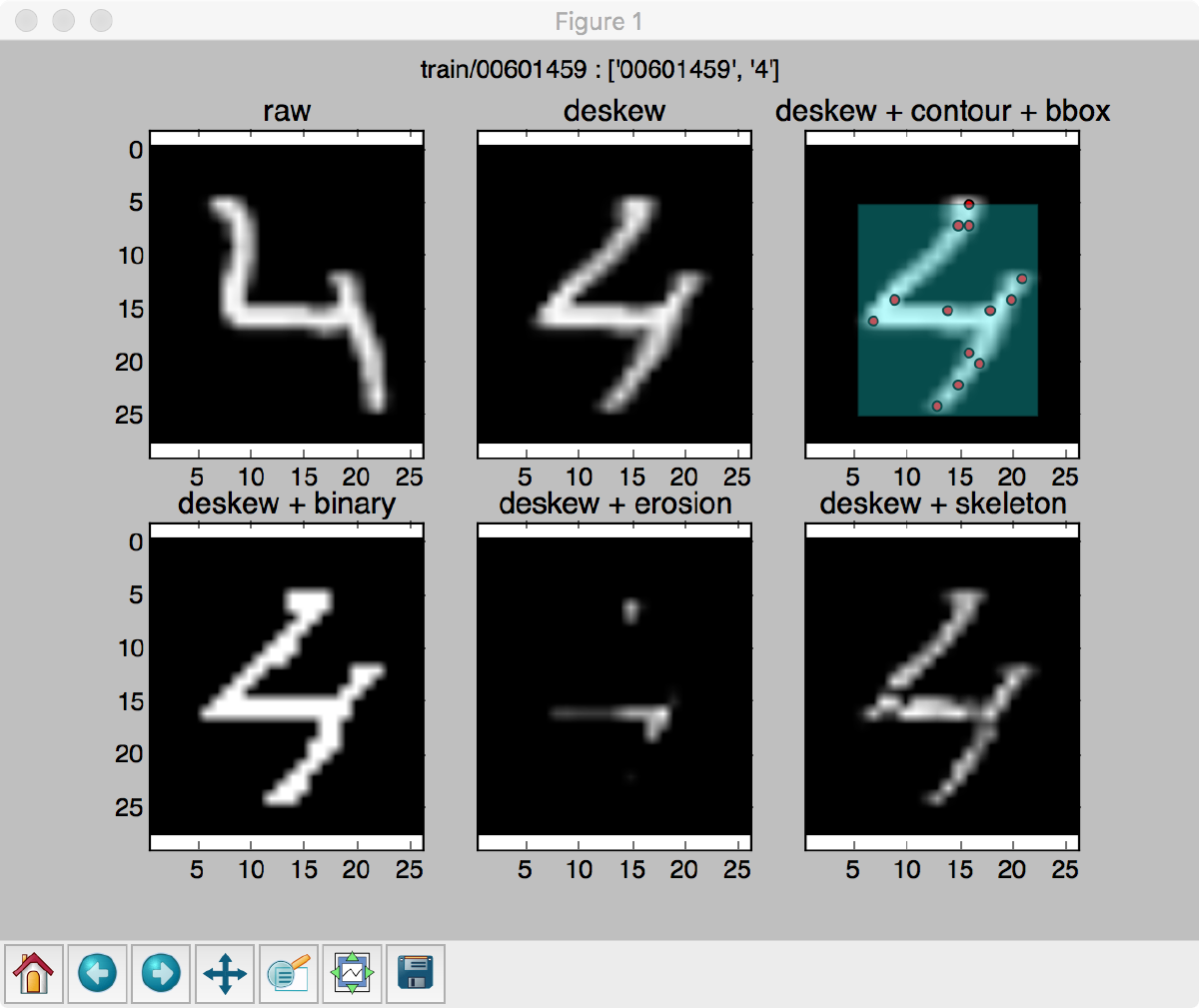Go forward to the next view

[x=160, y=973]
